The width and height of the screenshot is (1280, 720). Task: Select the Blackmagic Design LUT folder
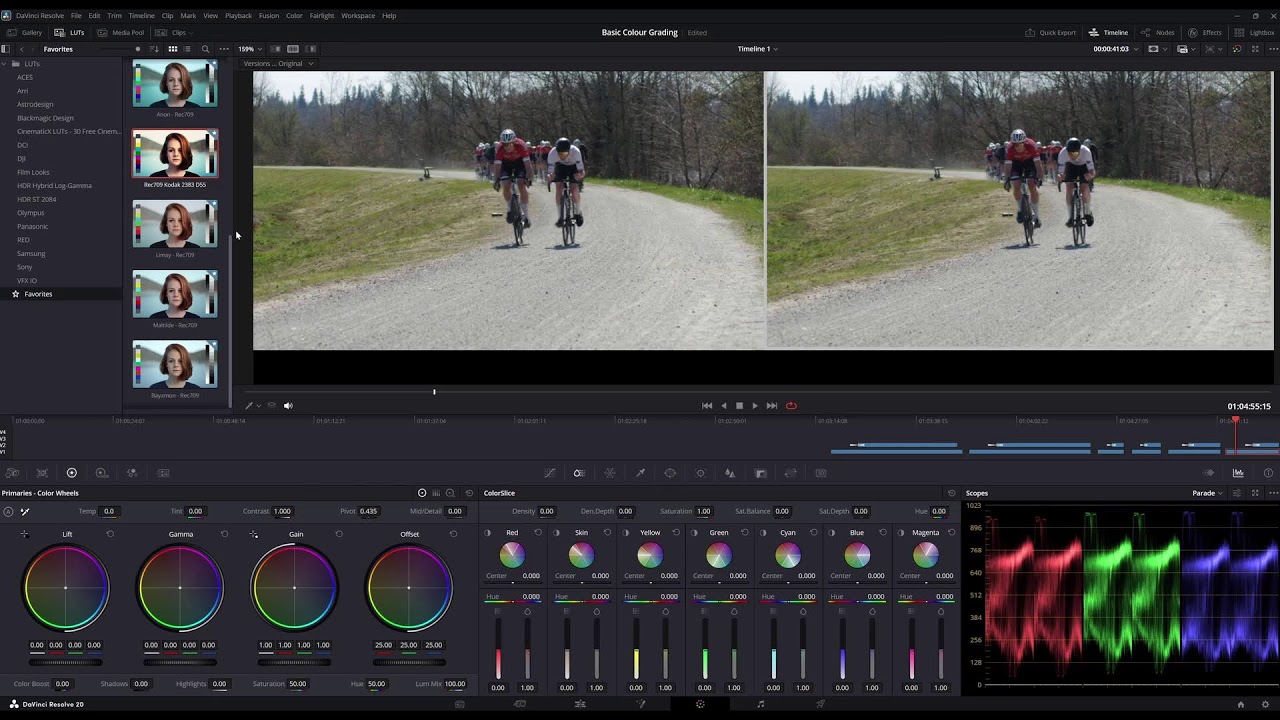tap(45, 118)
